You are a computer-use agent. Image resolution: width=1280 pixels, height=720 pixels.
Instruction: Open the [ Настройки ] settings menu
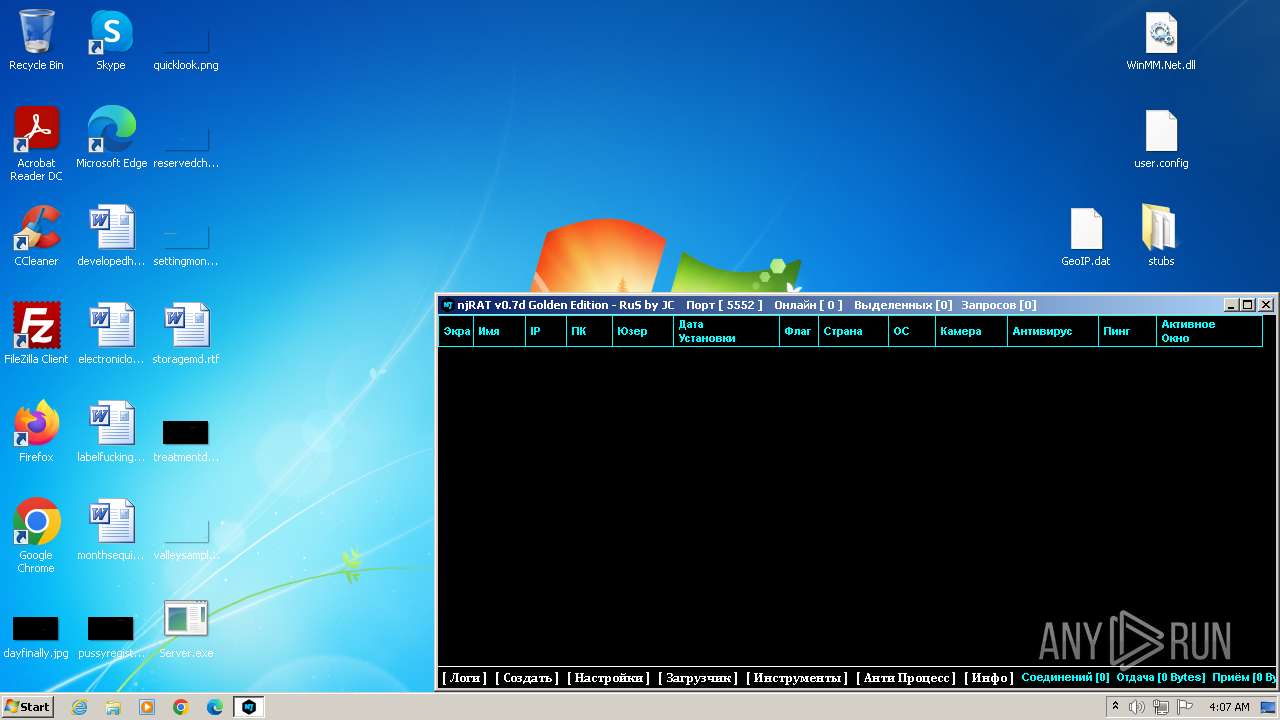click(x=609, y=678)
